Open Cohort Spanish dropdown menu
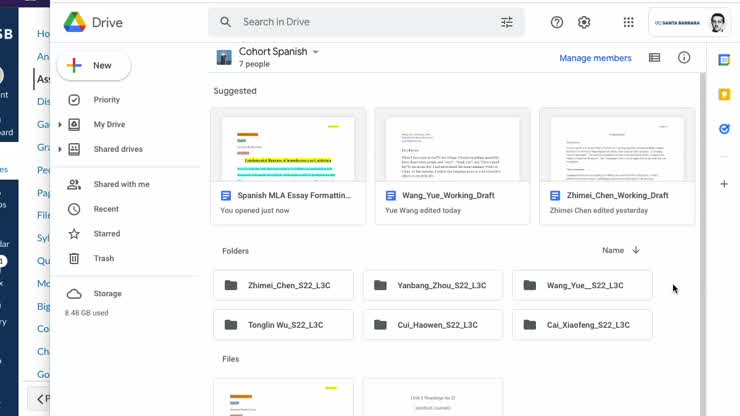Screen dimensions: 740x416 [x=316, y=52]
